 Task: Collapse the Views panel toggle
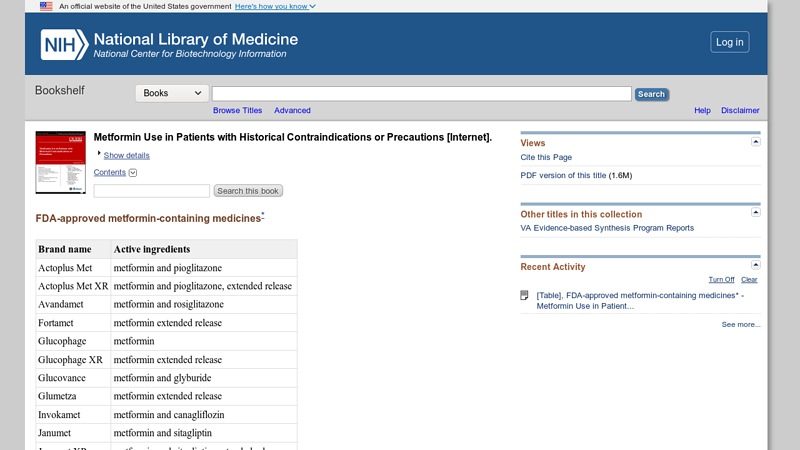(x=756, y=142)
